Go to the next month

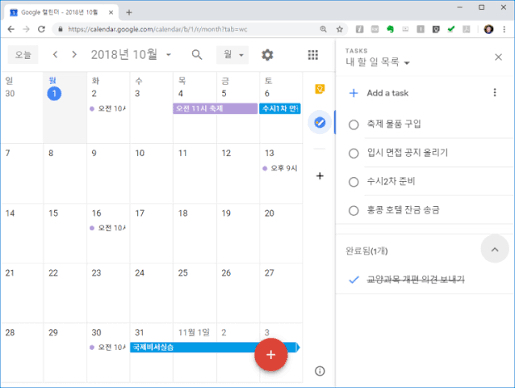point(74,54)
